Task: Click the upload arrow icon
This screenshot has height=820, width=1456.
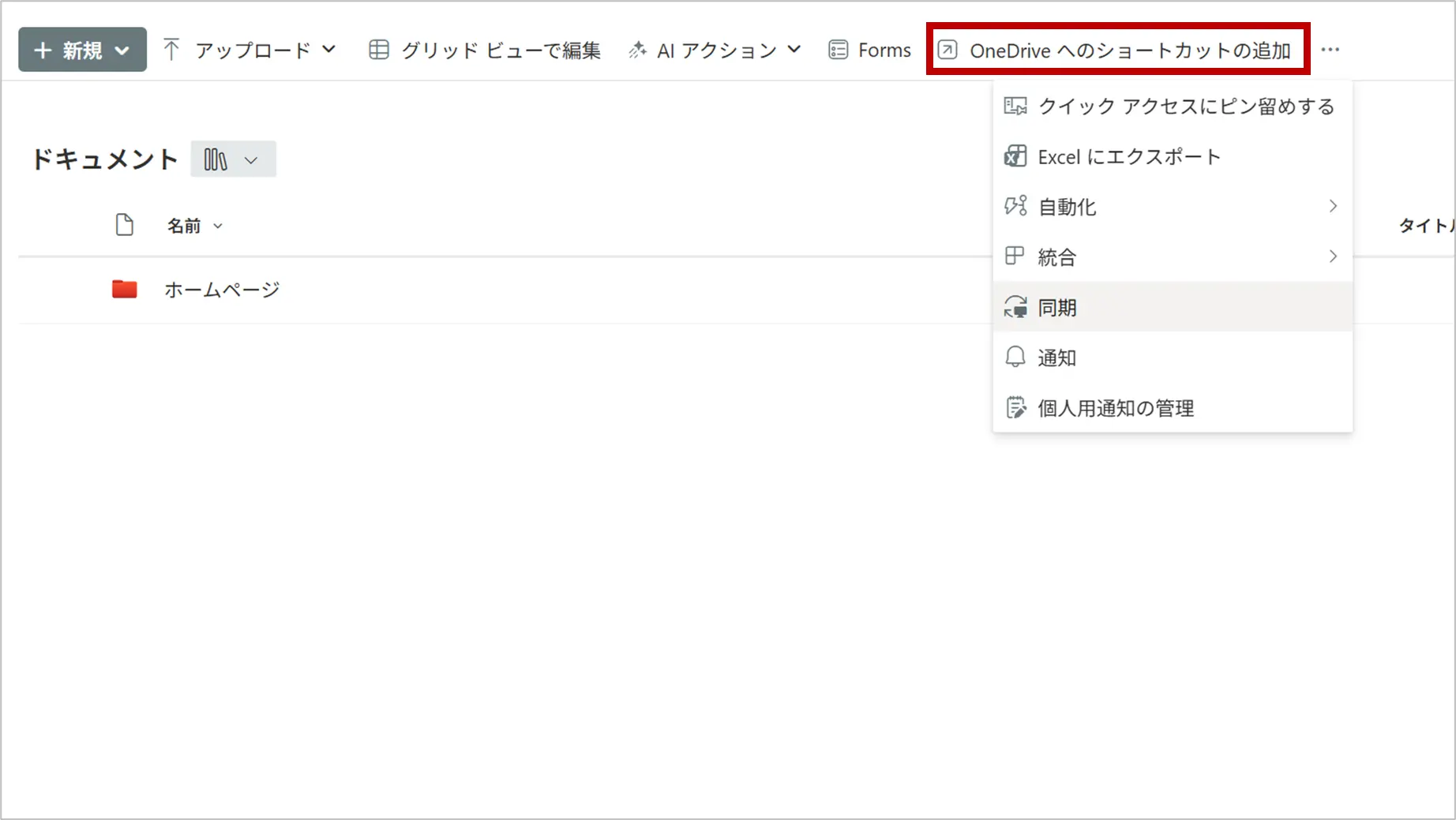Action: tap(171, 51)
